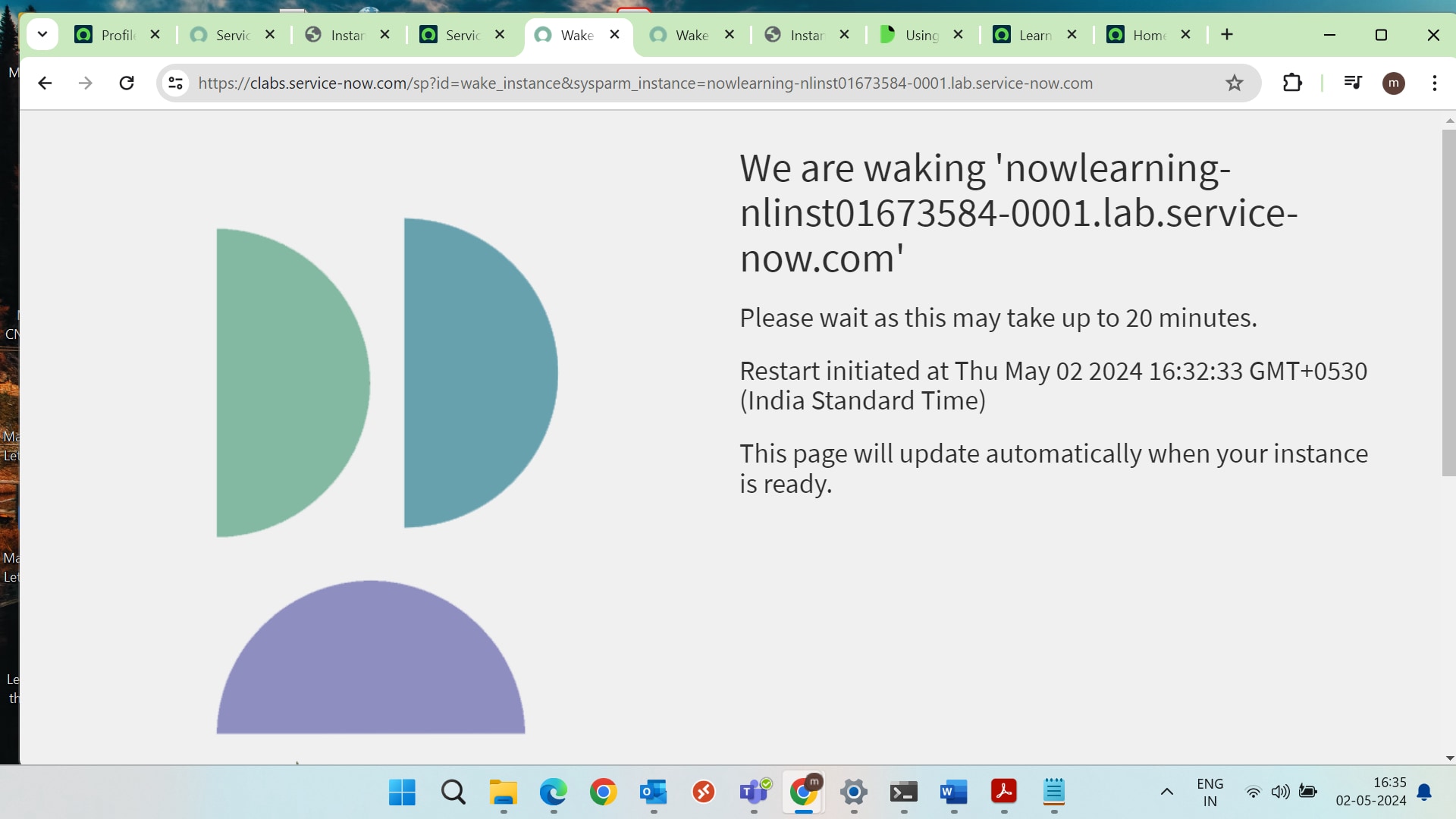Open Microsoft Teams from taskbar
1456x819 pixels.
coord(754,792)
